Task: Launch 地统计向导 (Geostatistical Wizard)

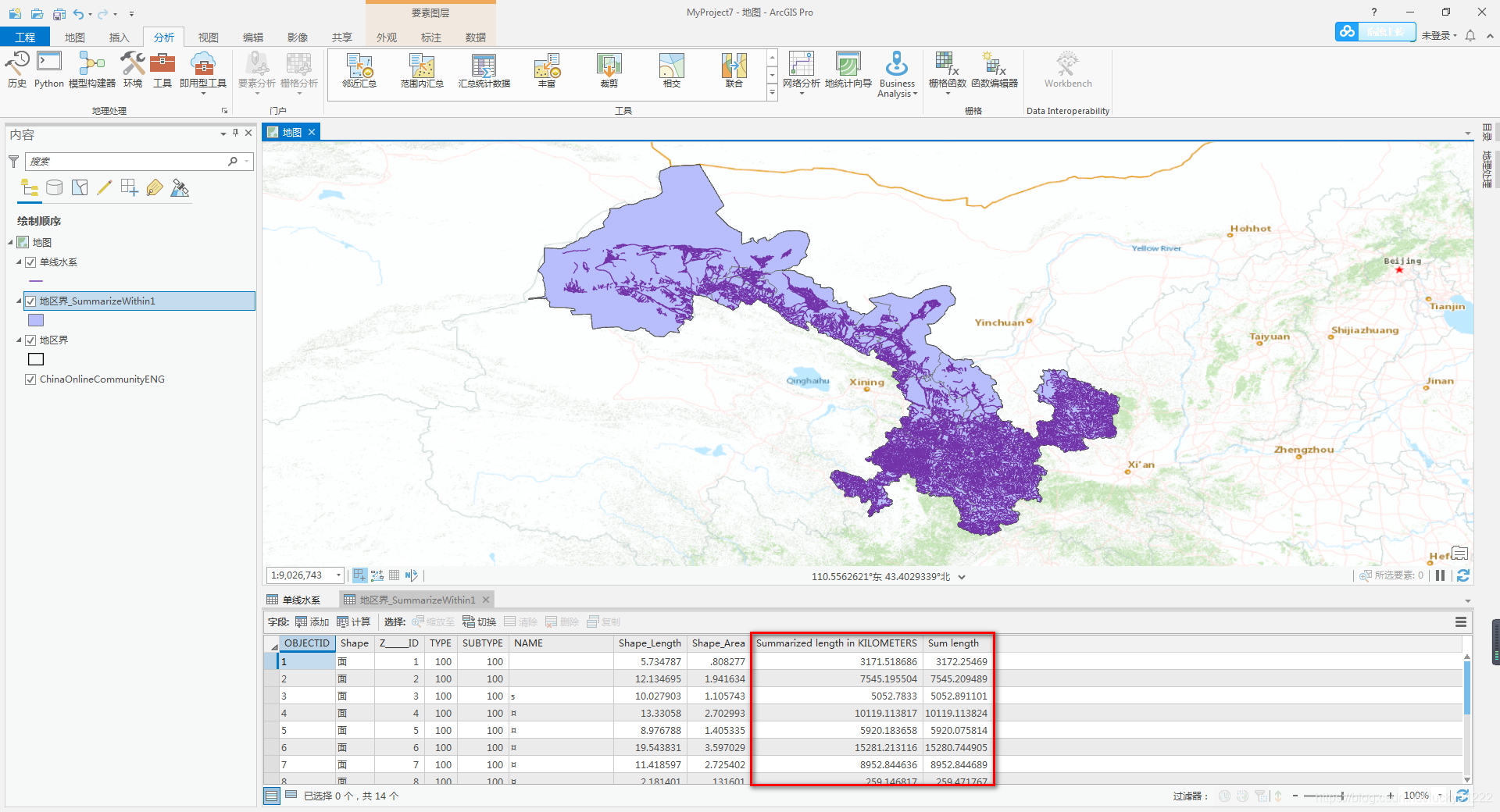Action: click(x=848, y=69)
